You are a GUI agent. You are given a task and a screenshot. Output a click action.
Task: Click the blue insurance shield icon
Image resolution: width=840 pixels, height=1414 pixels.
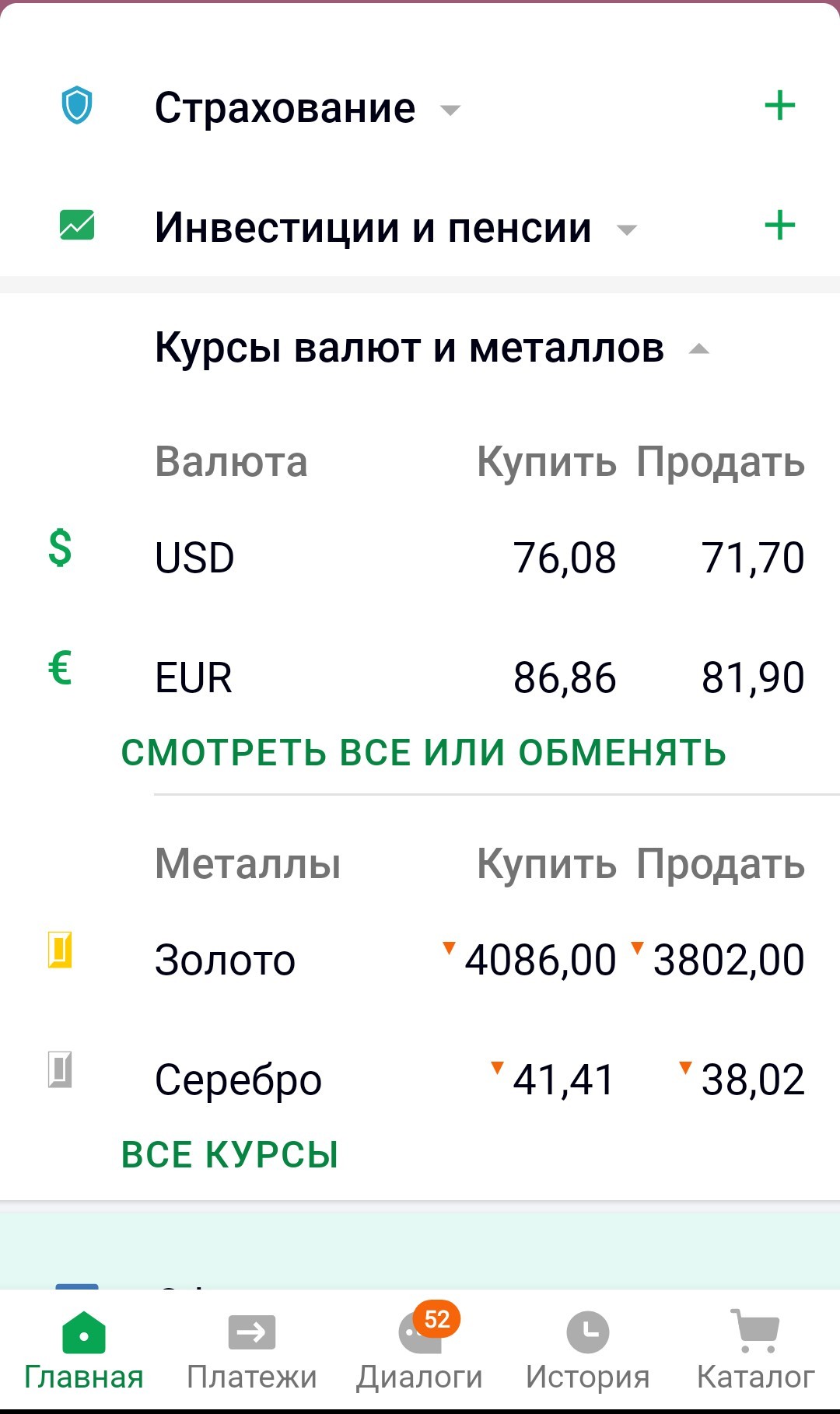[77, 106]
